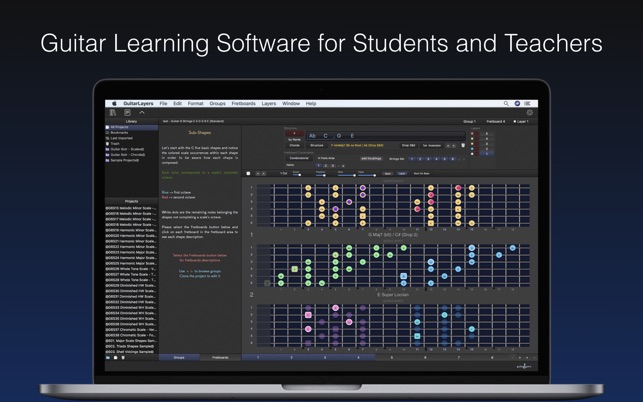Select group number 5 in bottom bar
This screenshot has width=643, height=402.
(x=392, y=358)
